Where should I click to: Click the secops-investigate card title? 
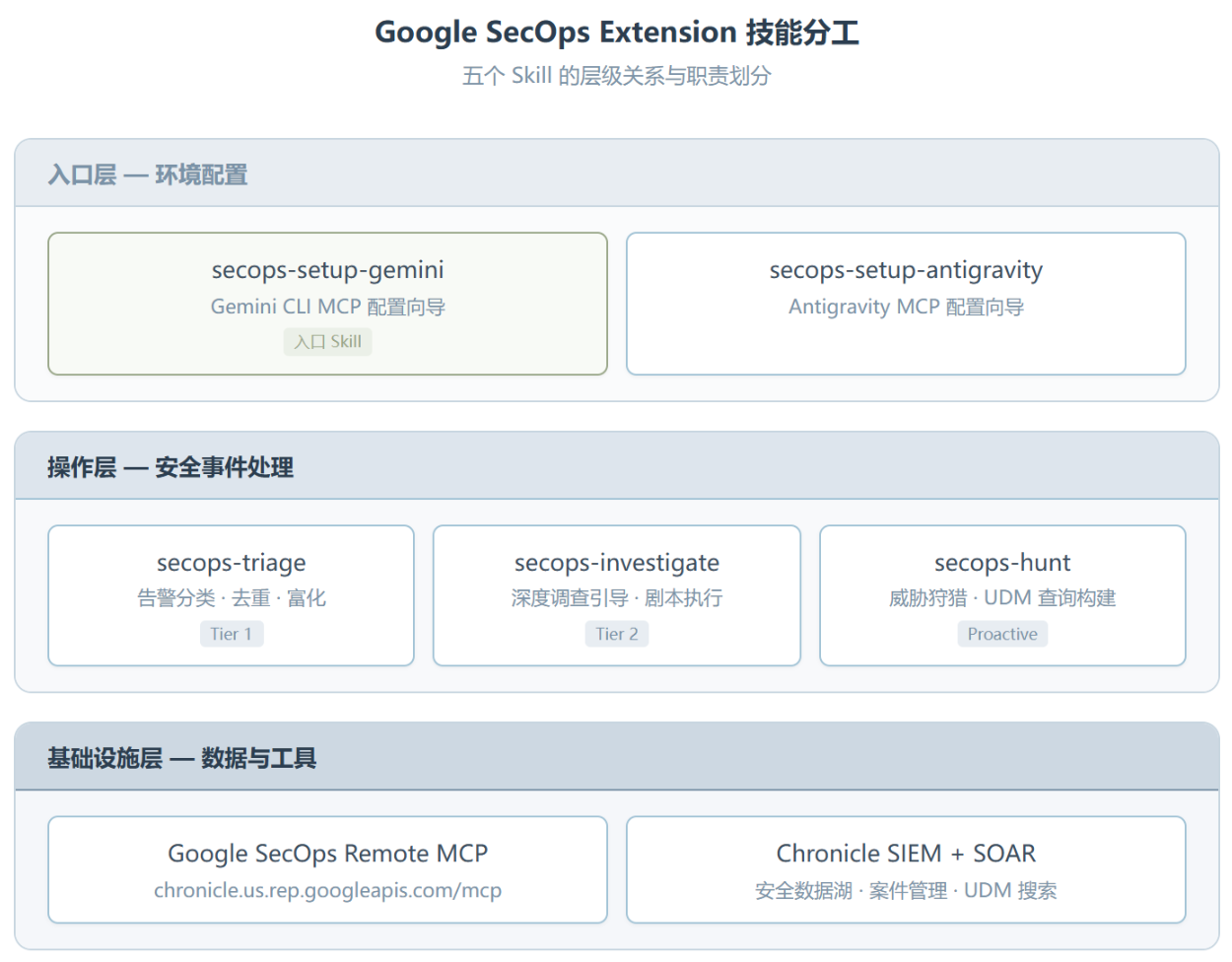point(617,563)
